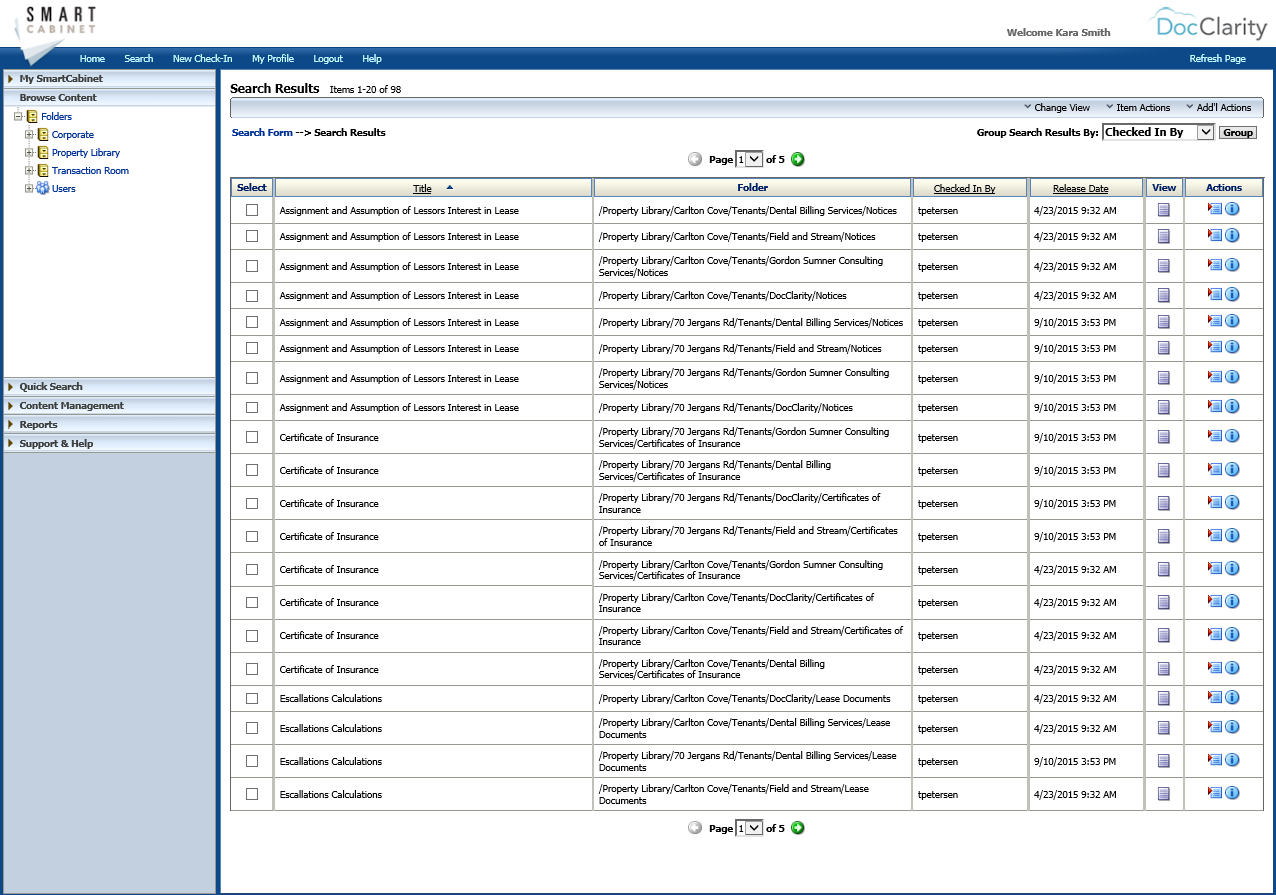The height and width of the screenshot is (895, 1276).
Task: Open Group Search Results By dropdown
Action: click(1158, 132)
